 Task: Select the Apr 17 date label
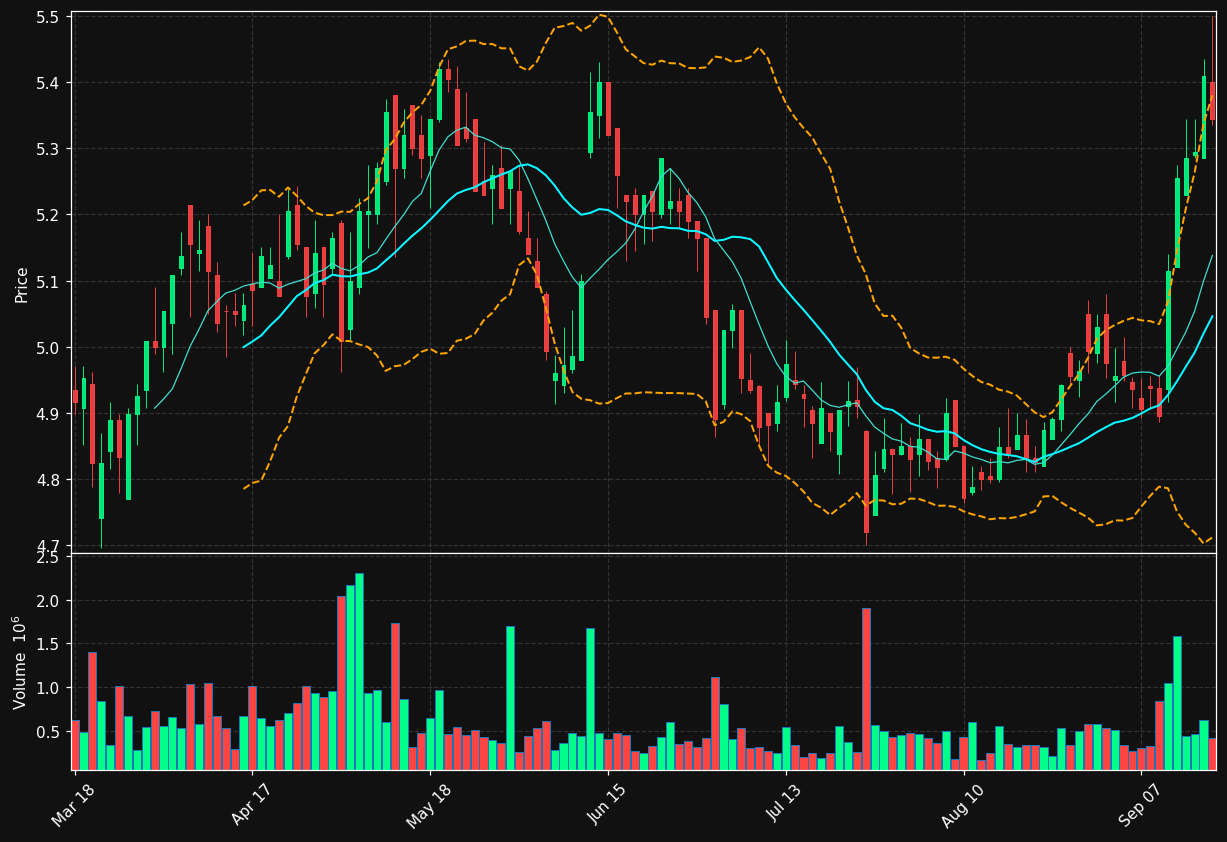250,803
